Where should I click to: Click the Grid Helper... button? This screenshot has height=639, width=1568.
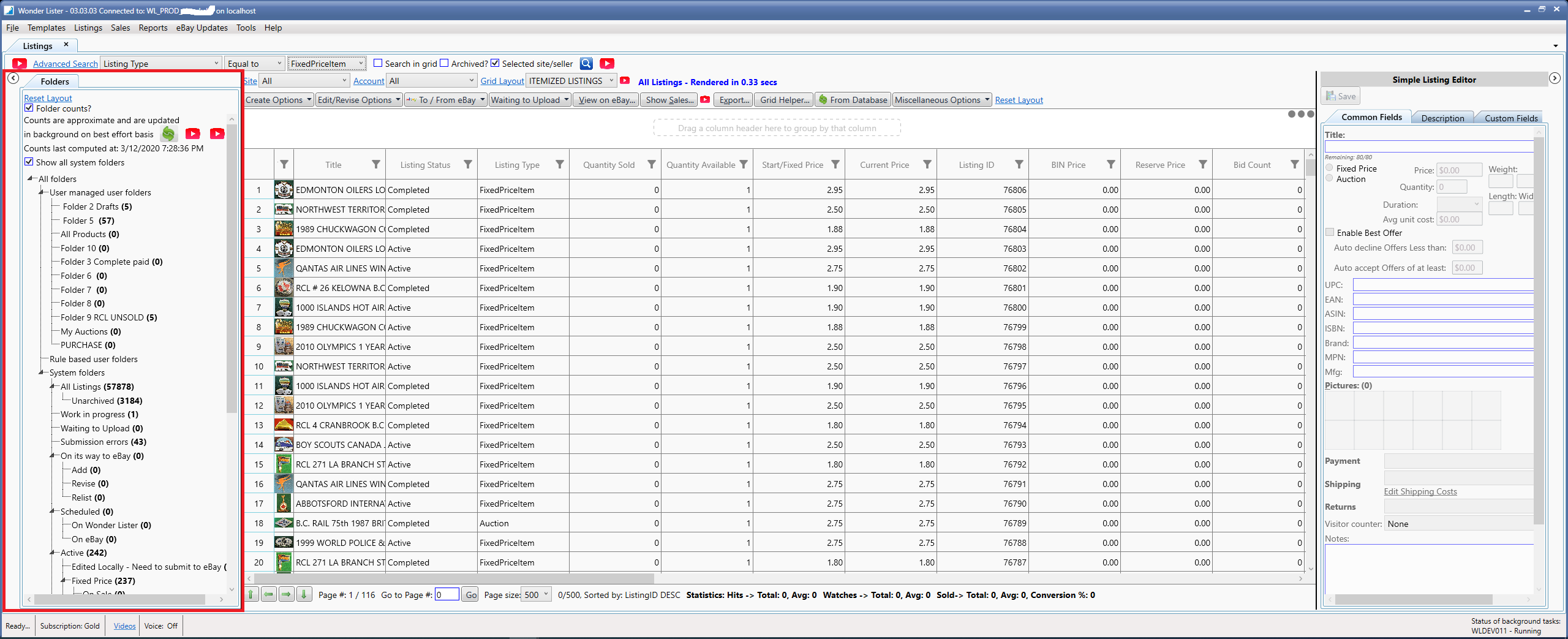point(785,100)
